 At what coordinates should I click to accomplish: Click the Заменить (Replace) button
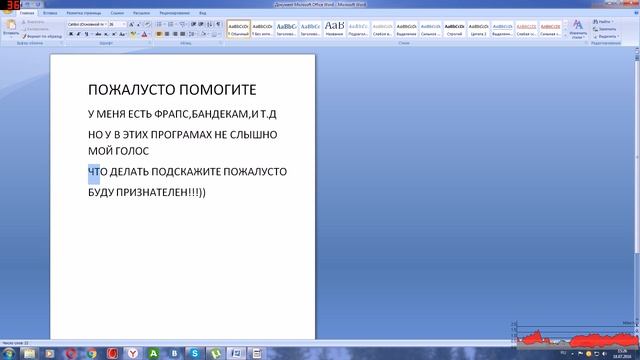tap(605, 29)
